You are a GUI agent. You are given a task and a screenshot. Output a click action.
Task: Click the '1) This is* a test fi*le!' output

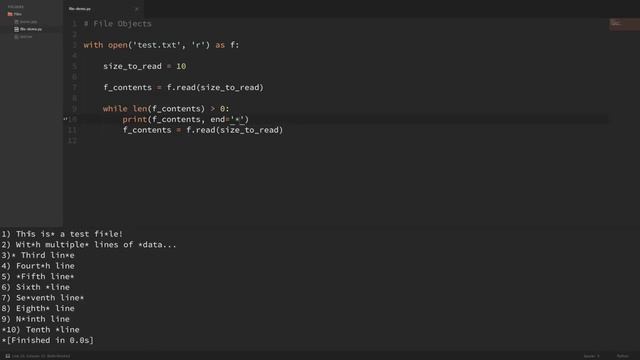pyautogui.click(x=62, y=234)
